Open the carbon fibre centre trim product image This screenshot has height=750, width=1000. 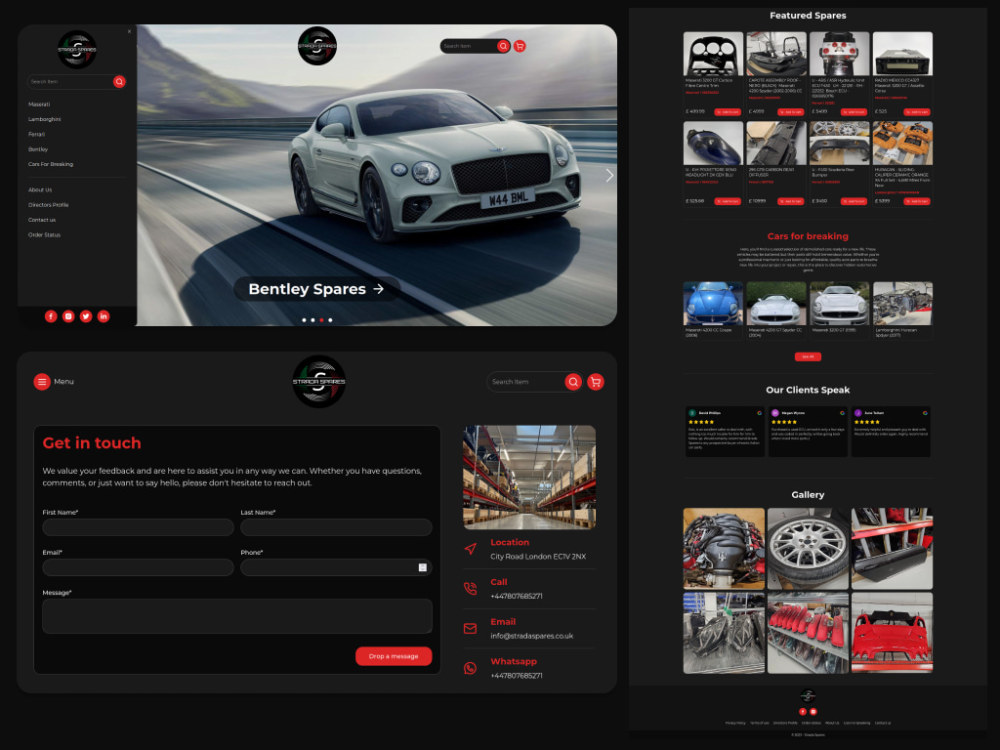[x=713, y=54]
